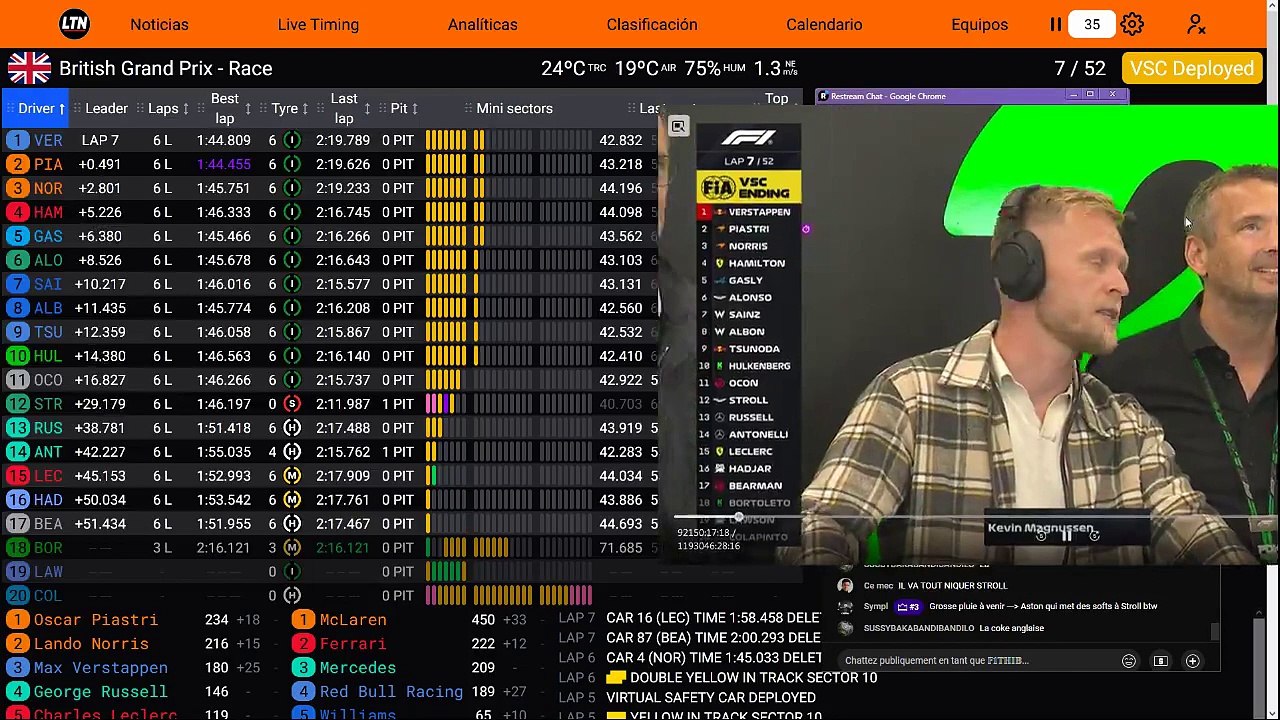Open the Clasificación tab
This screenshot has width=1280, height=720.
tap(652, 24)
